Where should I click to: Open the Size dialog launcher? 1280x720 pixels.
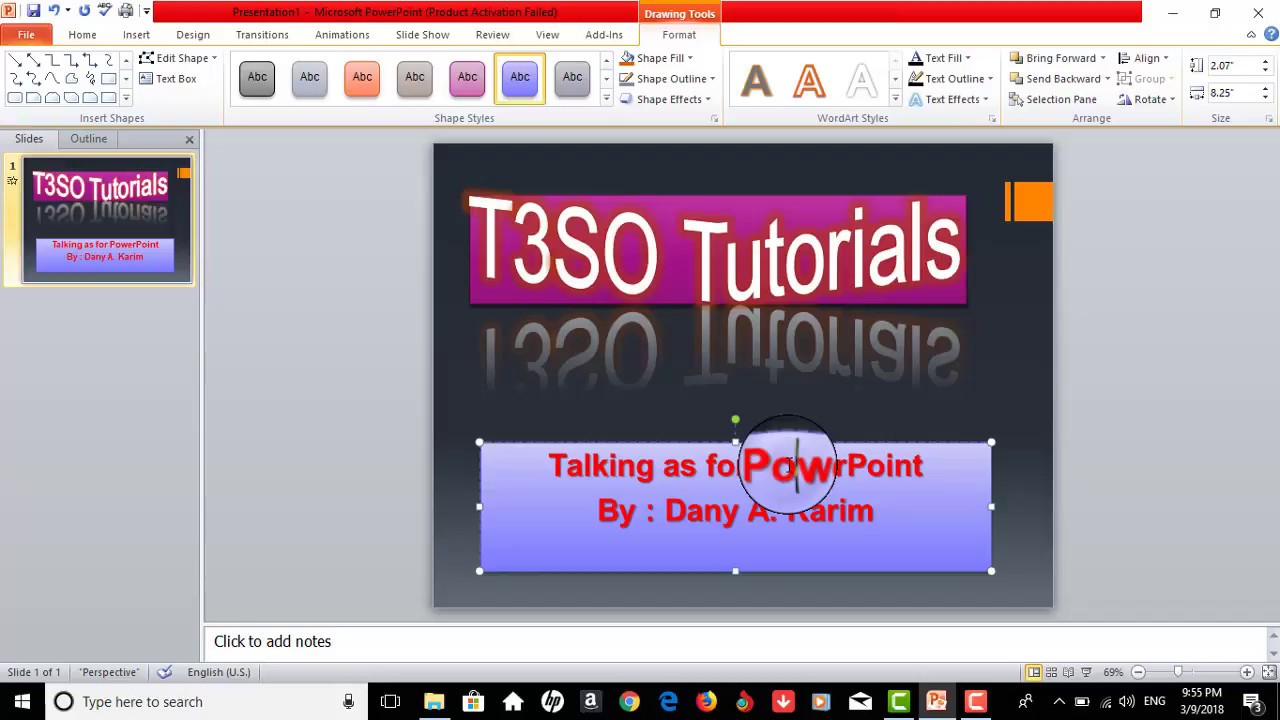1270,119
